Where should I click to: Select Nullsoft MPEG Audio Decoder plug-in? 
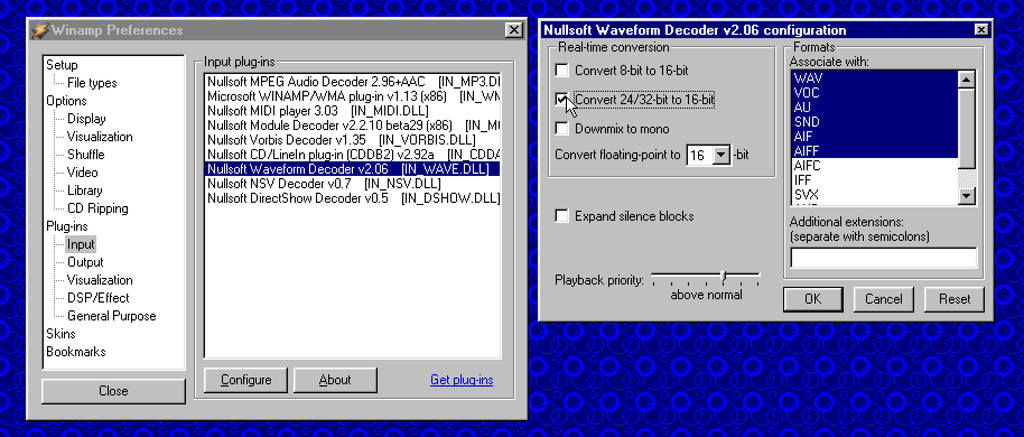point(353,82)
